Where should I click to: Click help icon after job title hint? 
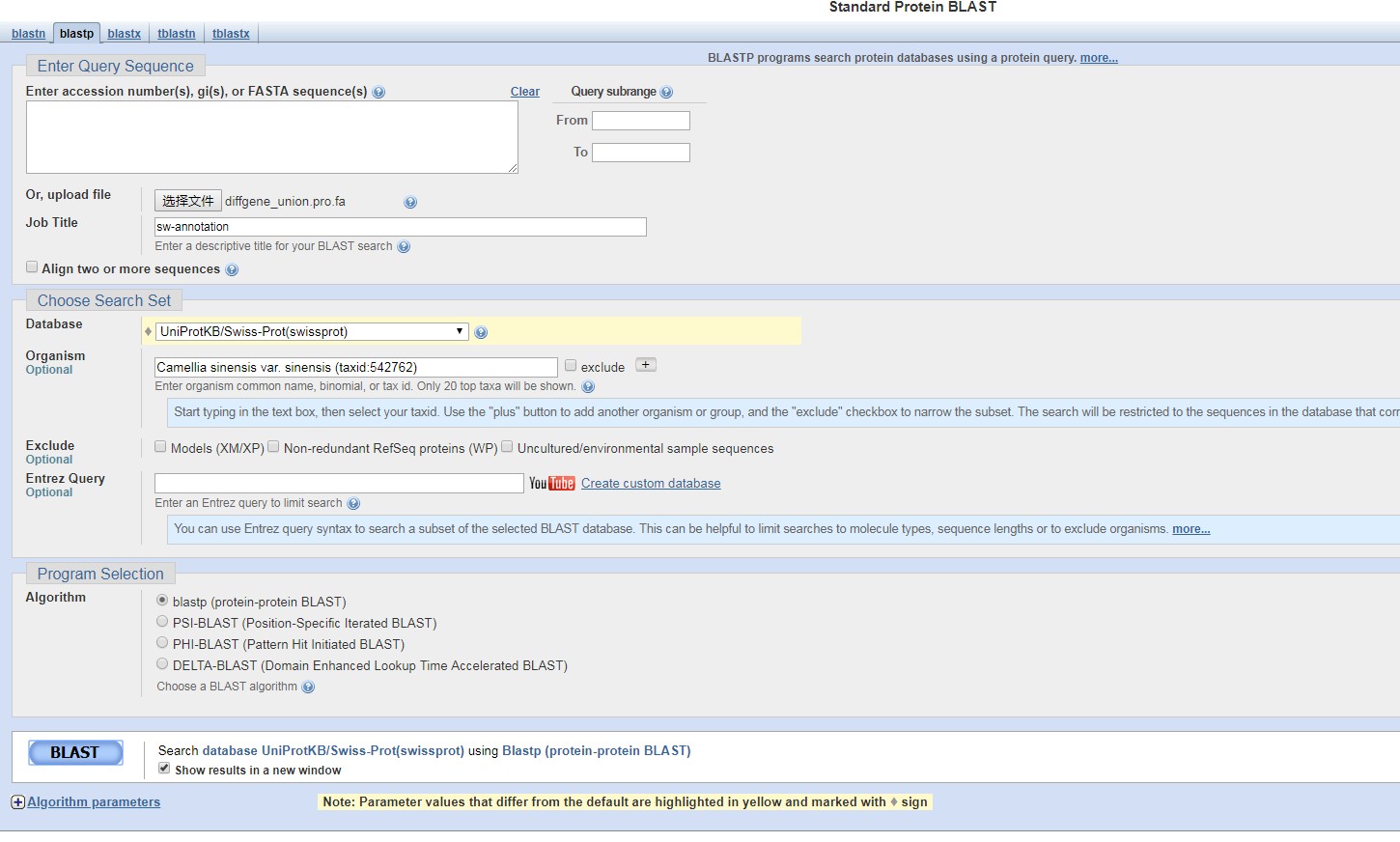coord(404,247)
